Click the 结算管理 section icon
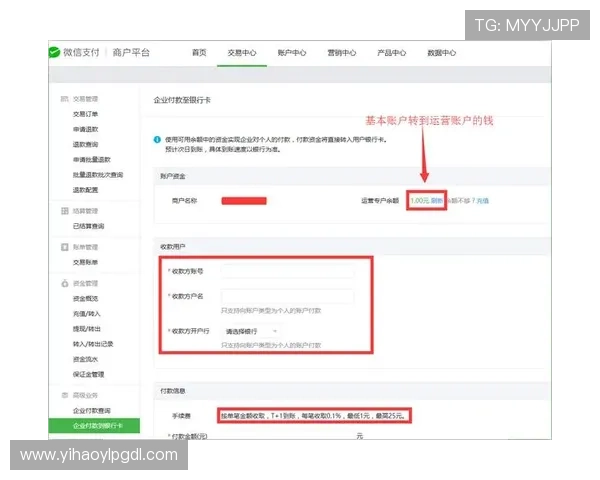Image resolution: width=600 pixels, height=480 pixels. click(65, 211)
